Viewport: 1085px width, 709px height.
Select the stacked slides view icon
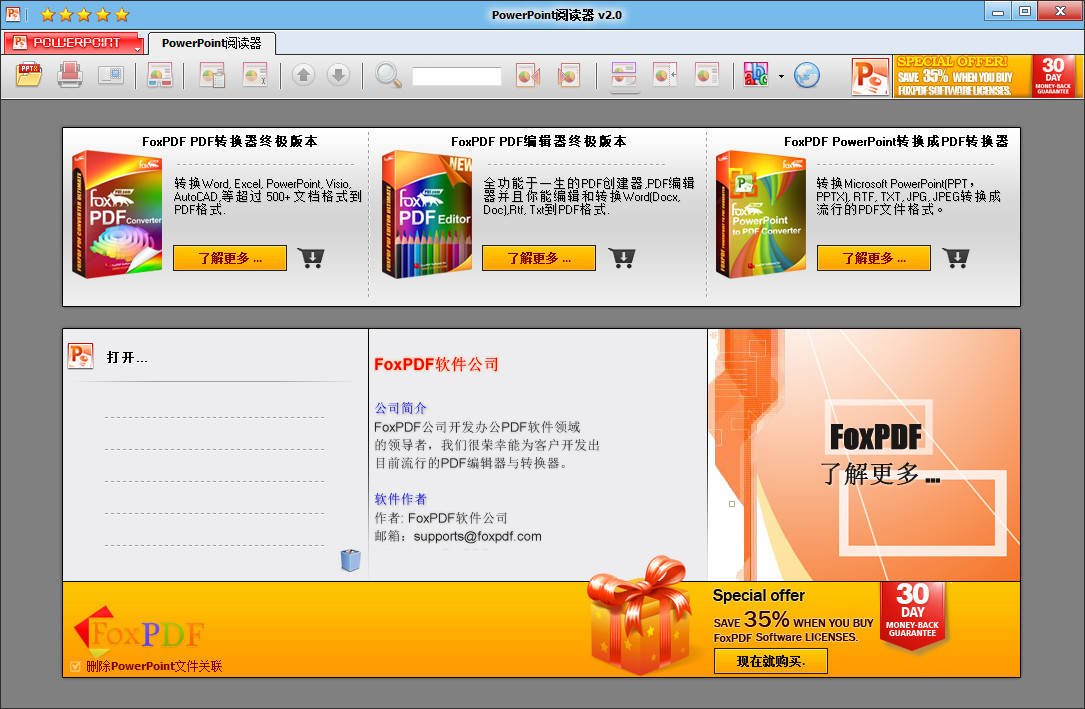click(x=623, y=76)
